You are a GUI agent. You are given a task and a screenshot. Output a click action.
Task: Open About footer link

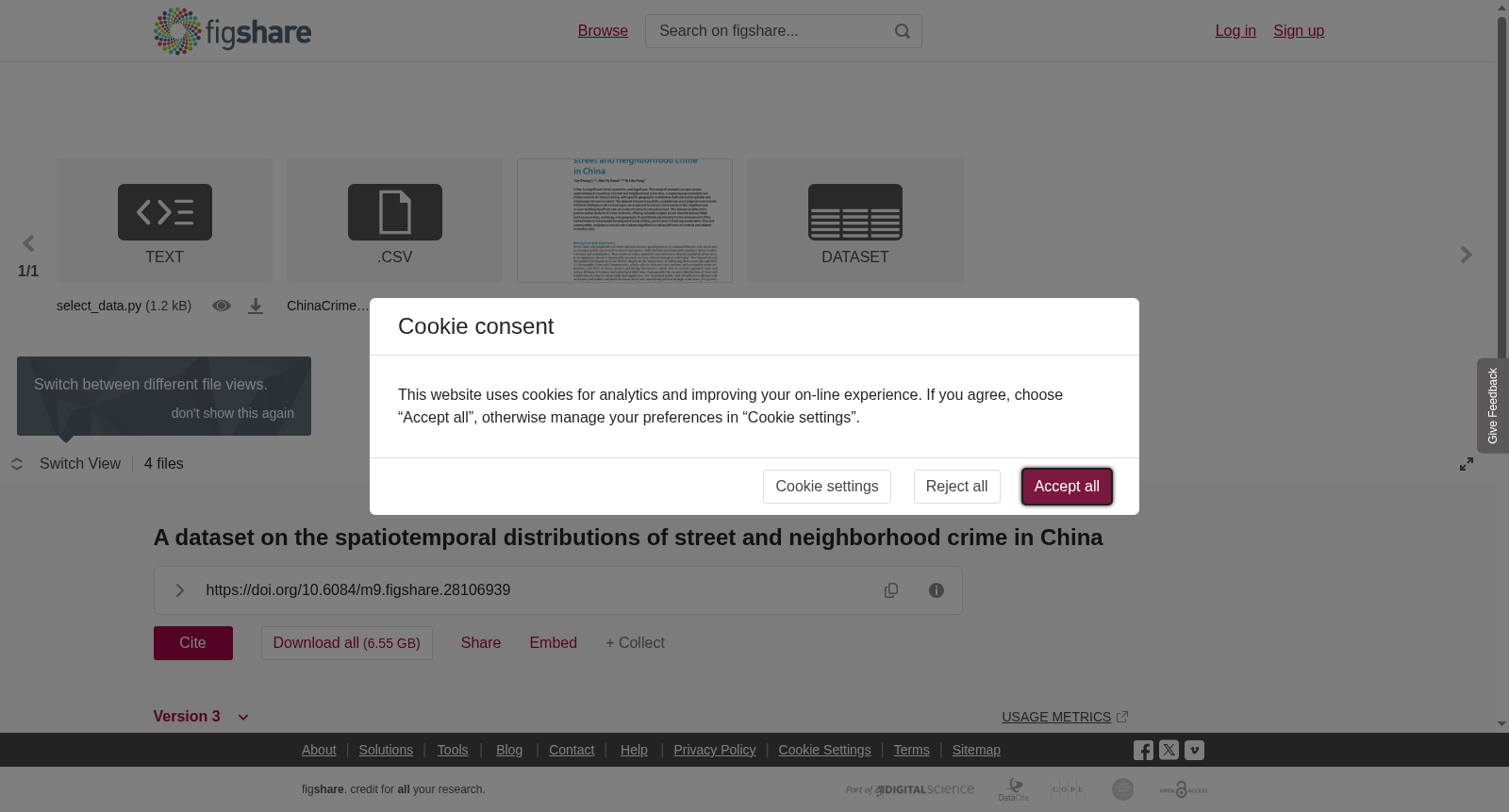pos(319,750)
